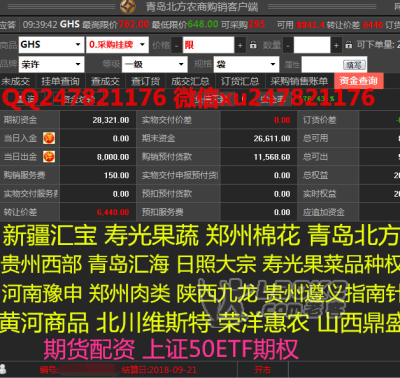This screenshot has height=378, width=400.
Task: Decrease quantity with the minus button
Action: (288, 45)
